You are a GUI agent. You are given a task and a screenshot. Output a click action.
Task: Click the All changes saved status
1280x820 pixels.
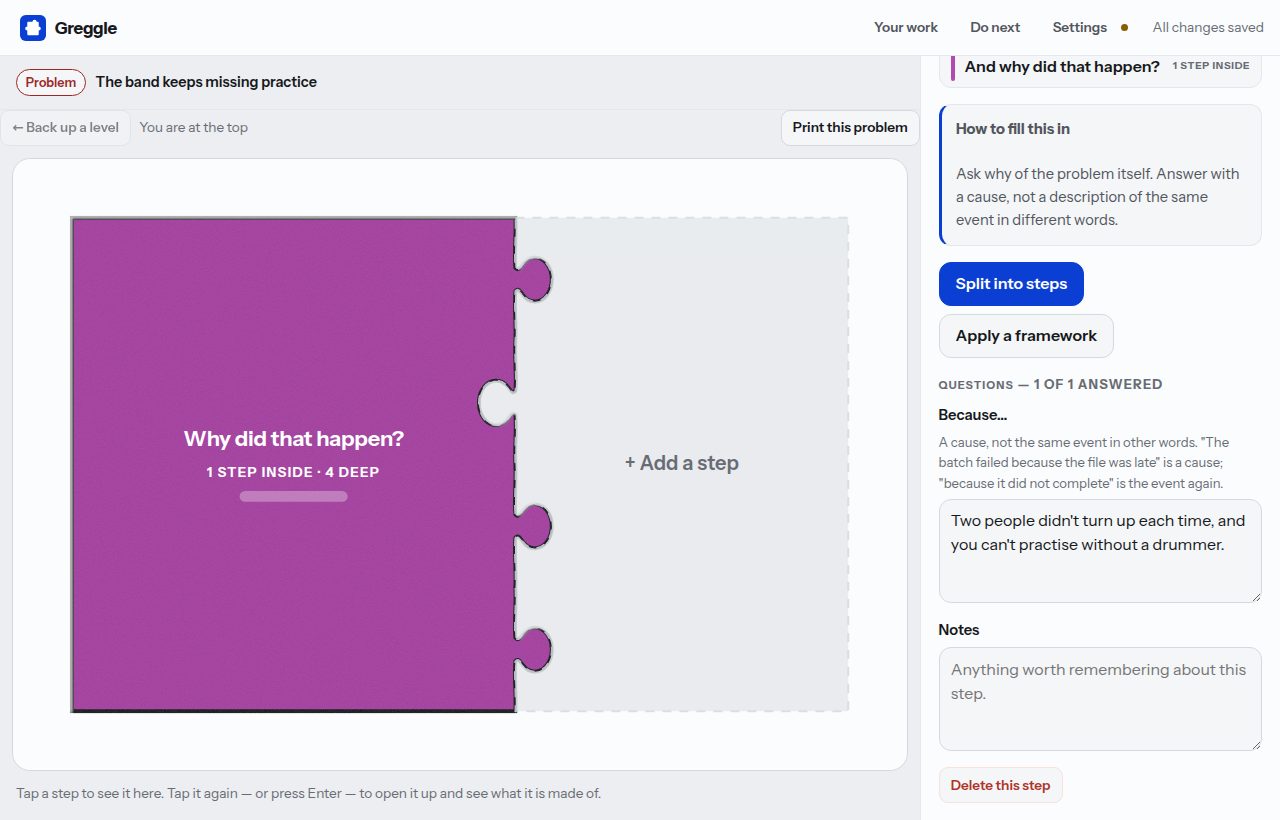click(x=1208, y=28)
